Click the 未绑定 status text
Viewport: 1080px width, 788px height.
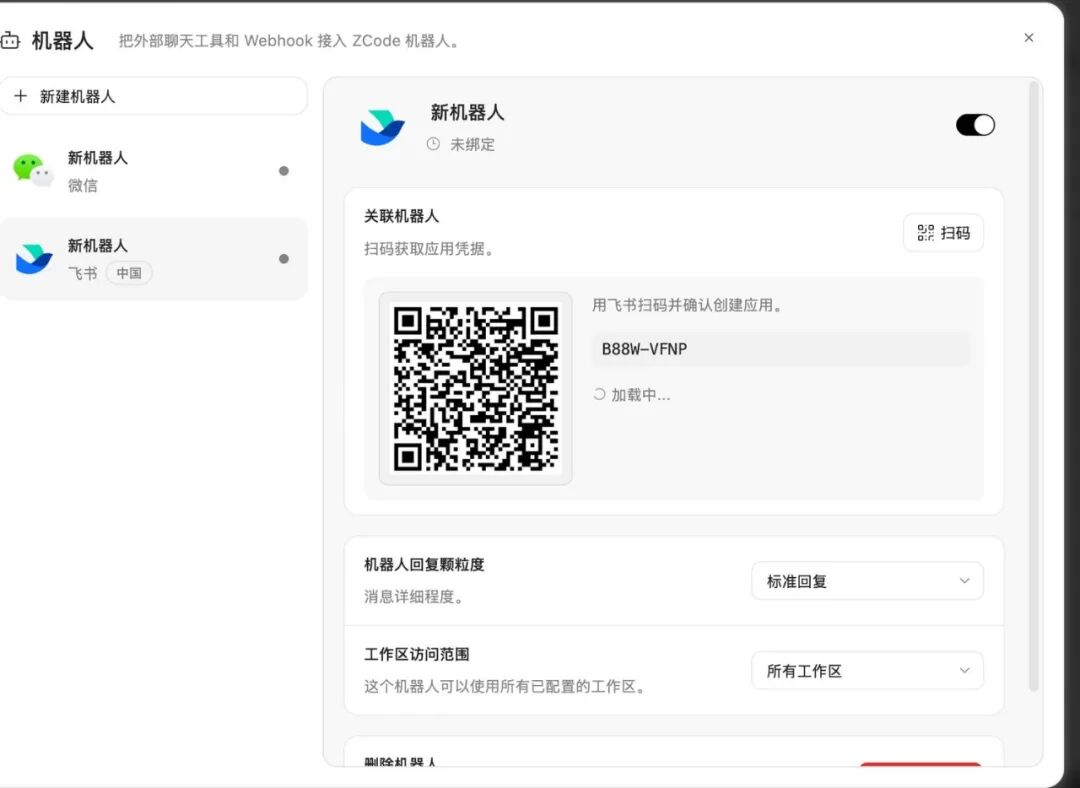click(472, 145)
